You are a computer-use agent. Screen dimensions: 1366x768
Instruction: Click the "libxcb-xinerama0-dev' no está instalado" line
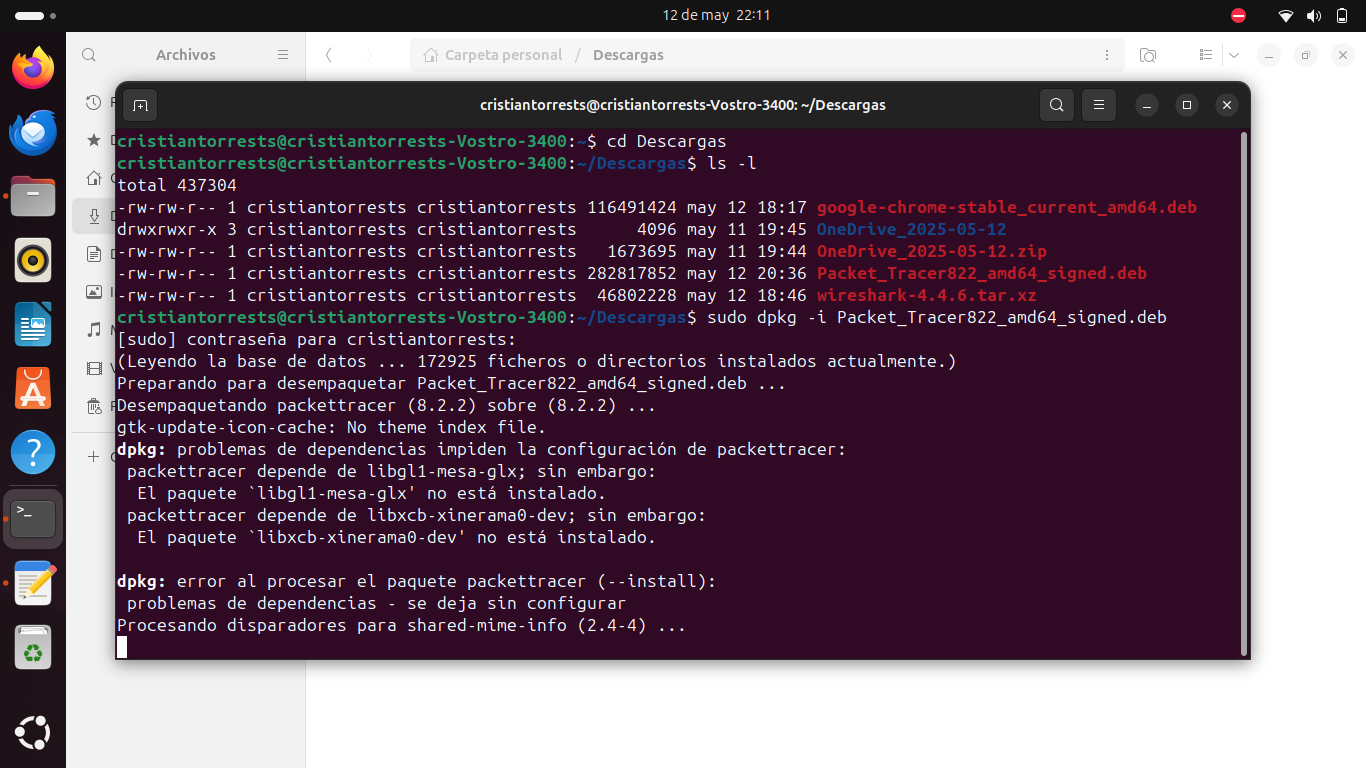[x=396, y=538]
